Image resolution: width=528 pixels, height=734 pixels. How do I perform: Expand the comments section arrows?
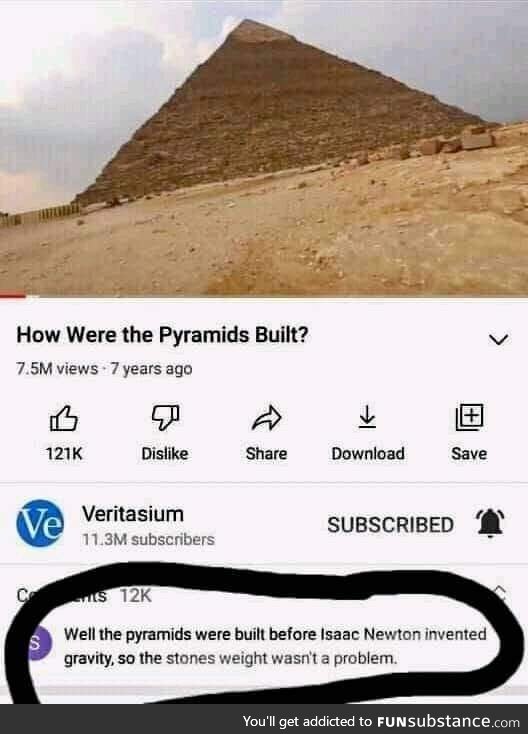tap(501, 593)
